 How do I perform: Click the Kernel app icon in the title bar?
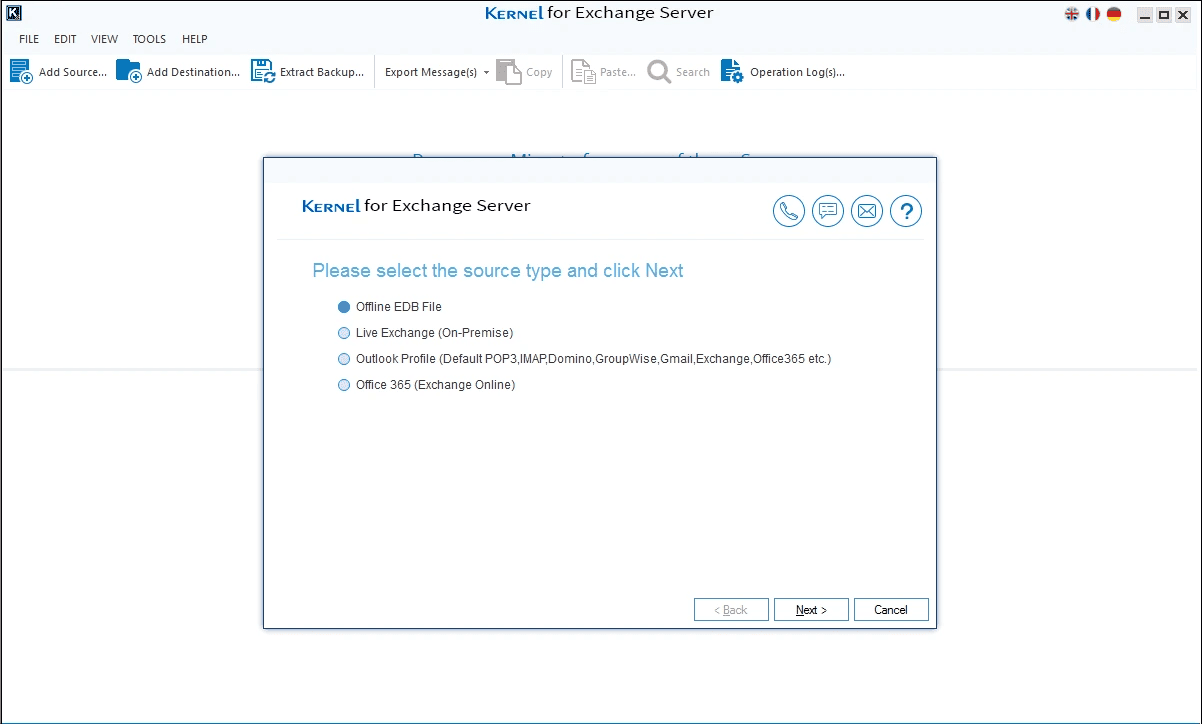click(14, 14)
